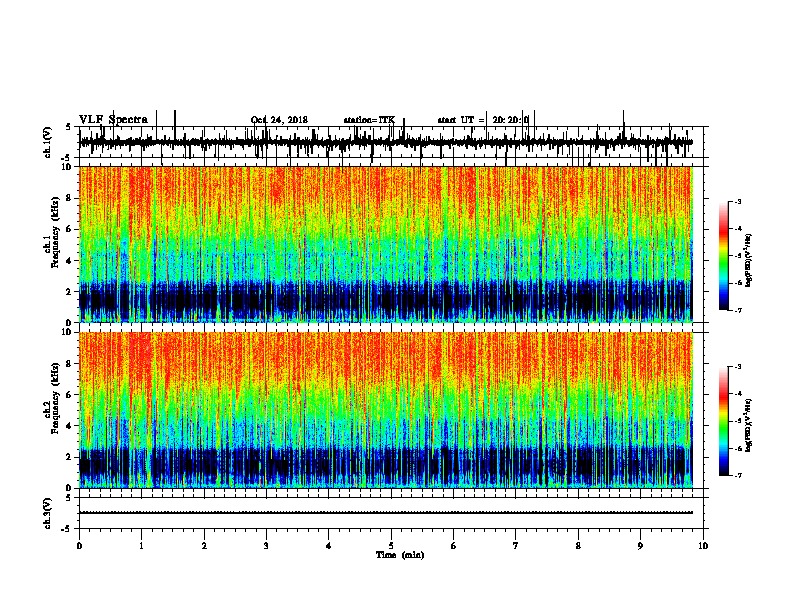
Task: Click the -7 value on ch.1 colorbar
Action: 737,310
